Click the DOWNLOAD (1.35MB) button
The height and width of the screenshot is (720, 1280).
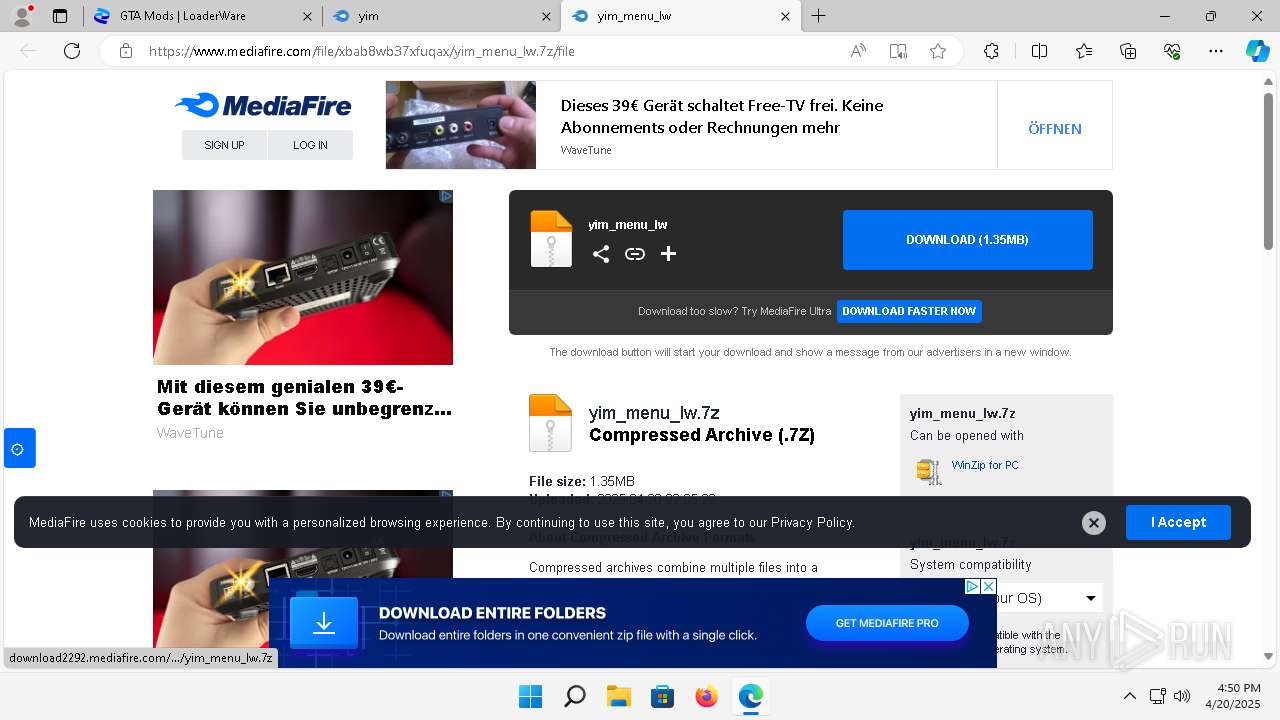click(967, 240)
